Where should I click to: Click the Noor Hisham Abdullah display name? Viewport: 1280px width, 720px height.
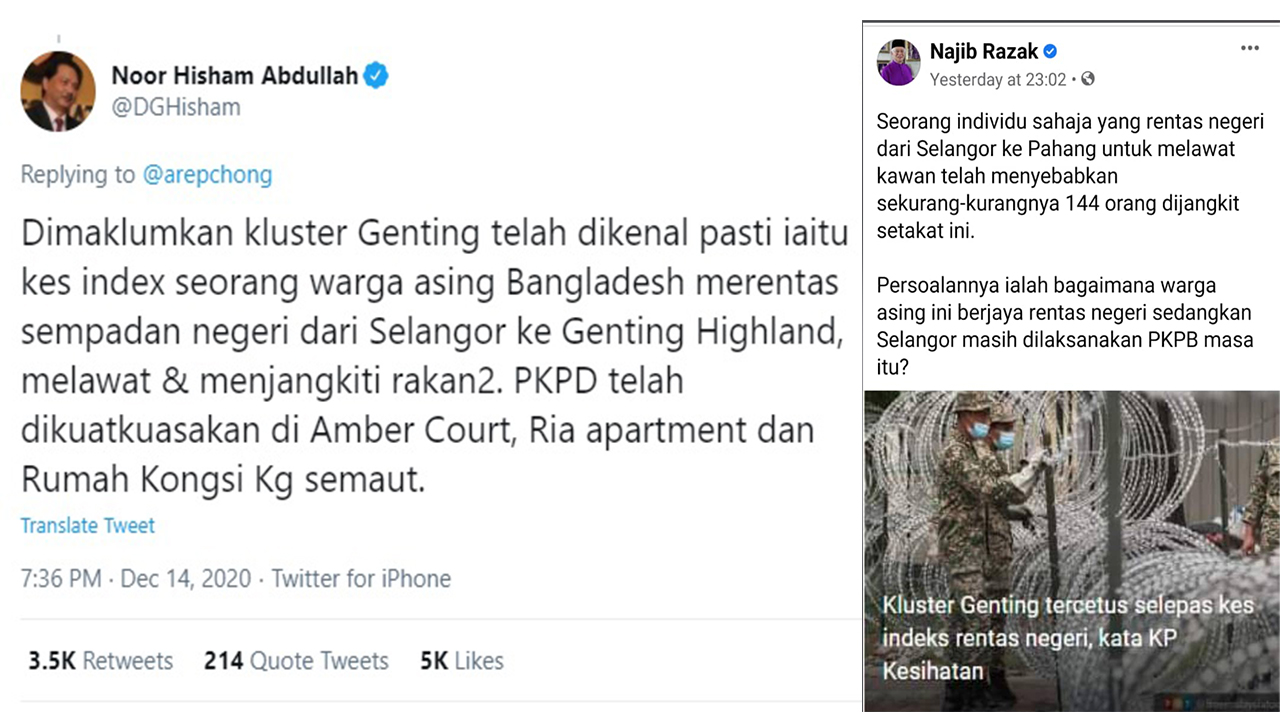click(234, 75)
